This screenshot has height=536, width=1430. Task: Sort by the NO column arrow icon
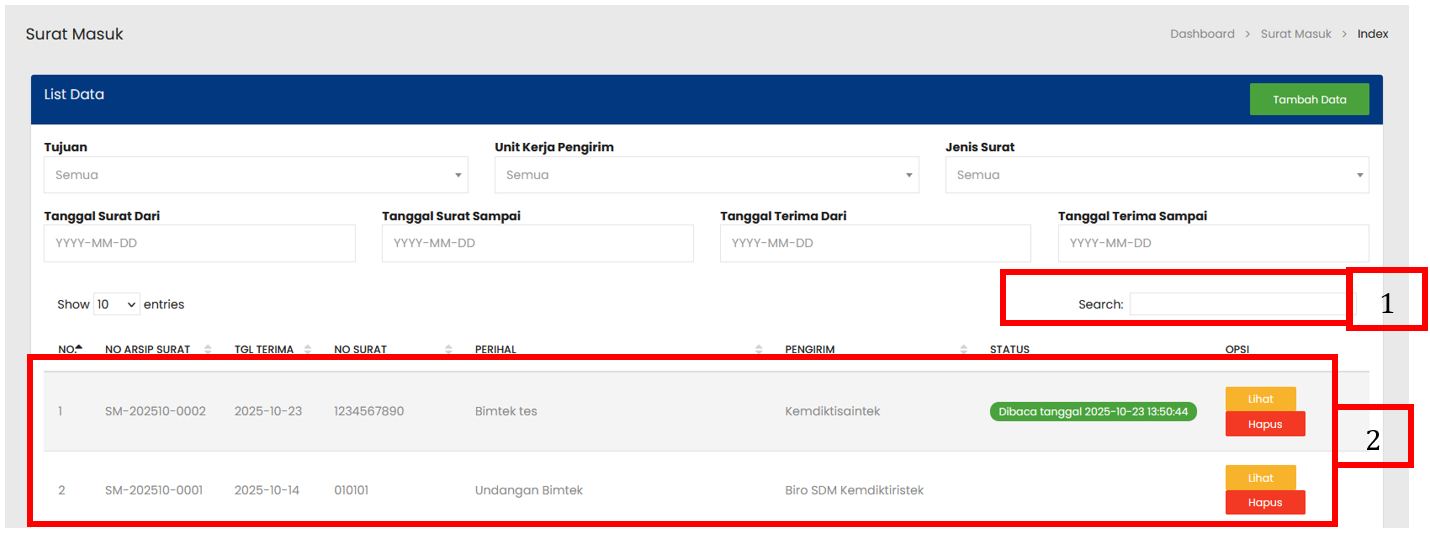79,349
